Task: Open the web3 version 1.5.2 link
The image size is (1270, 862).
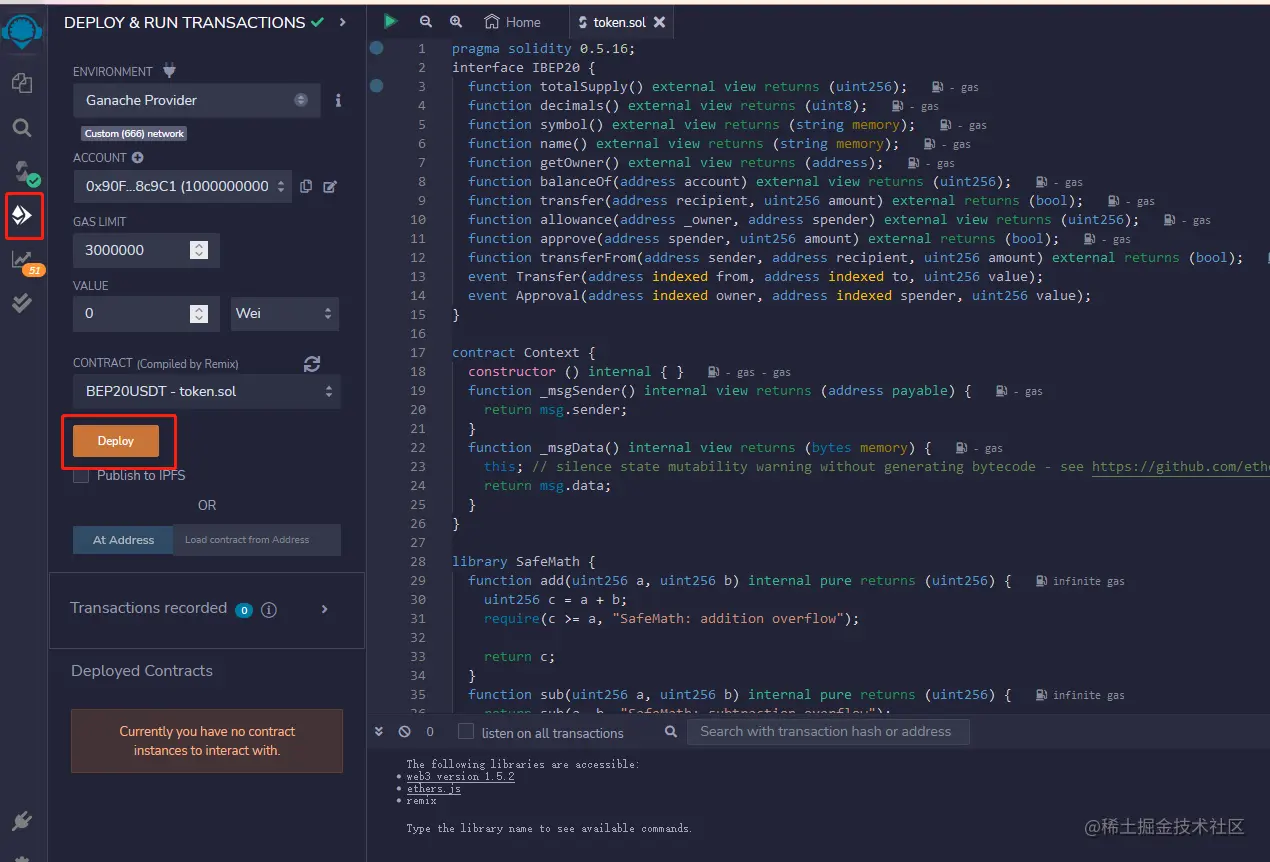Action: [460, 777]
